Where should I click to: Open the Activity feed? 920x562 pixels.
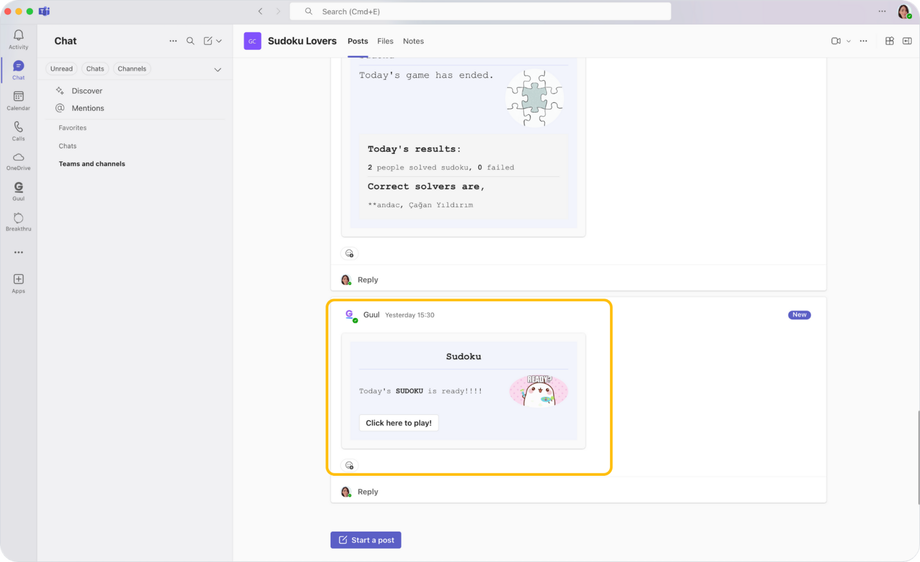tap(18, 38)
